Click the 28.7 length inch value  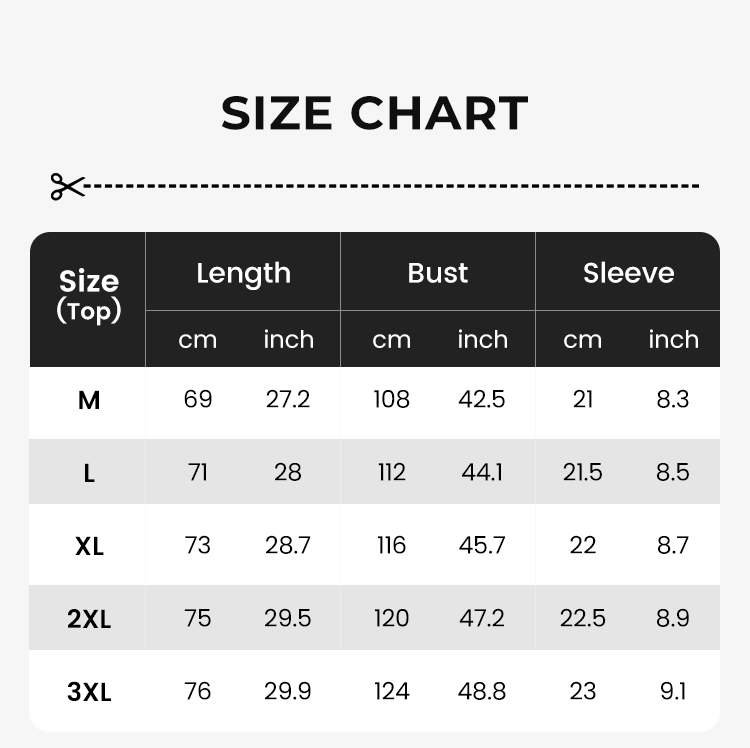(x=287, y=545)
